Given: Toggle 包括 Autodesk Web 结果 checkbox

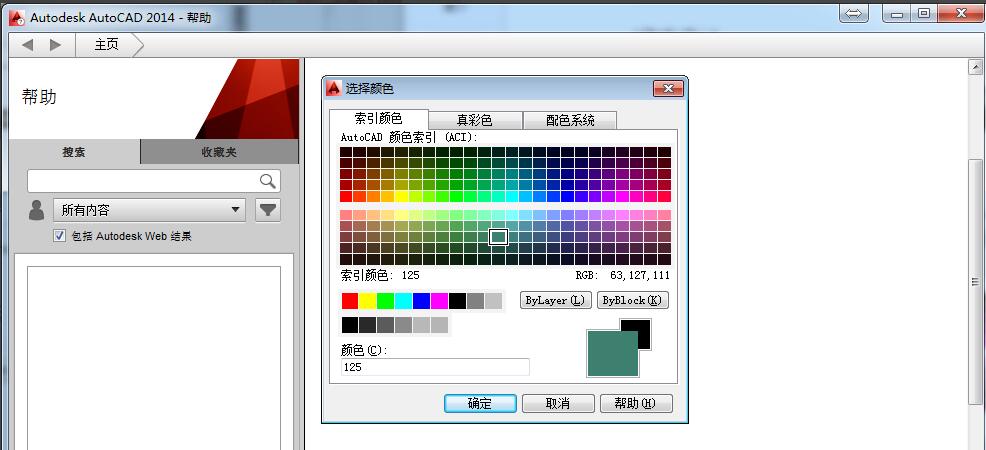Looking at the screenshot, I should [60, 236].
